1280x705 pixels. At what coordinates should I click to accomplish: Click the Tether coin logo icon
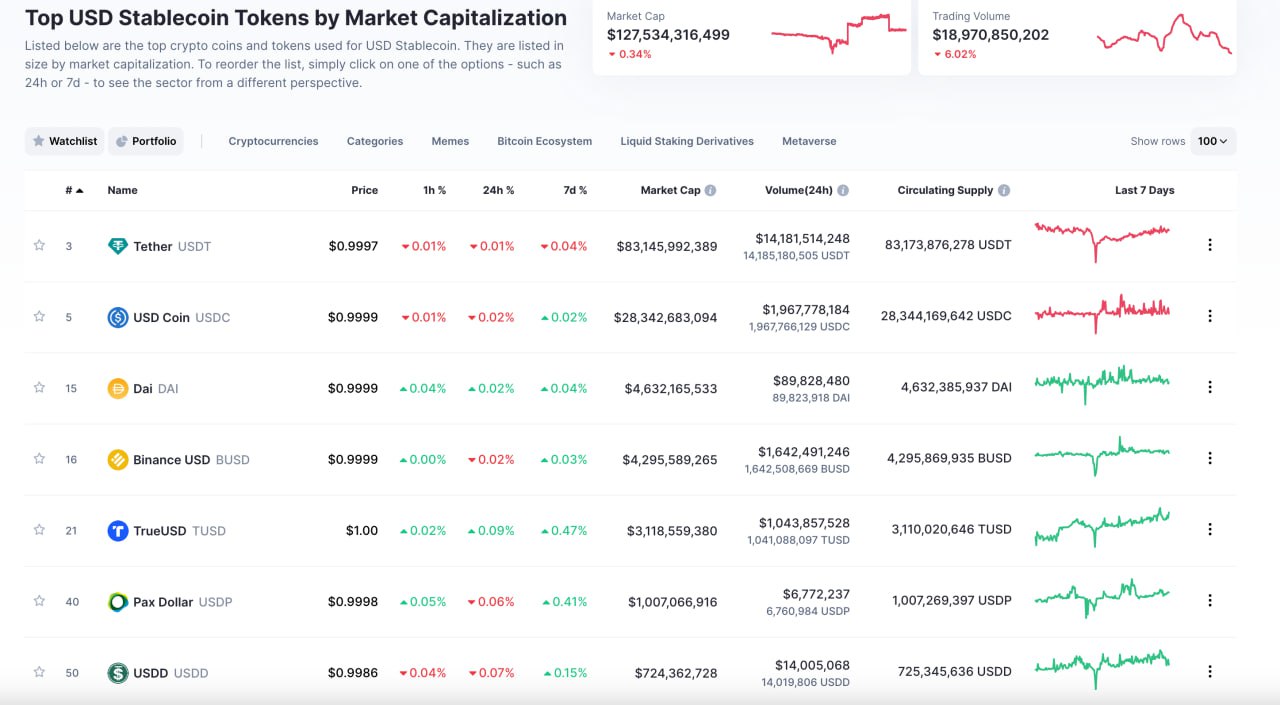tap(118, 246)
